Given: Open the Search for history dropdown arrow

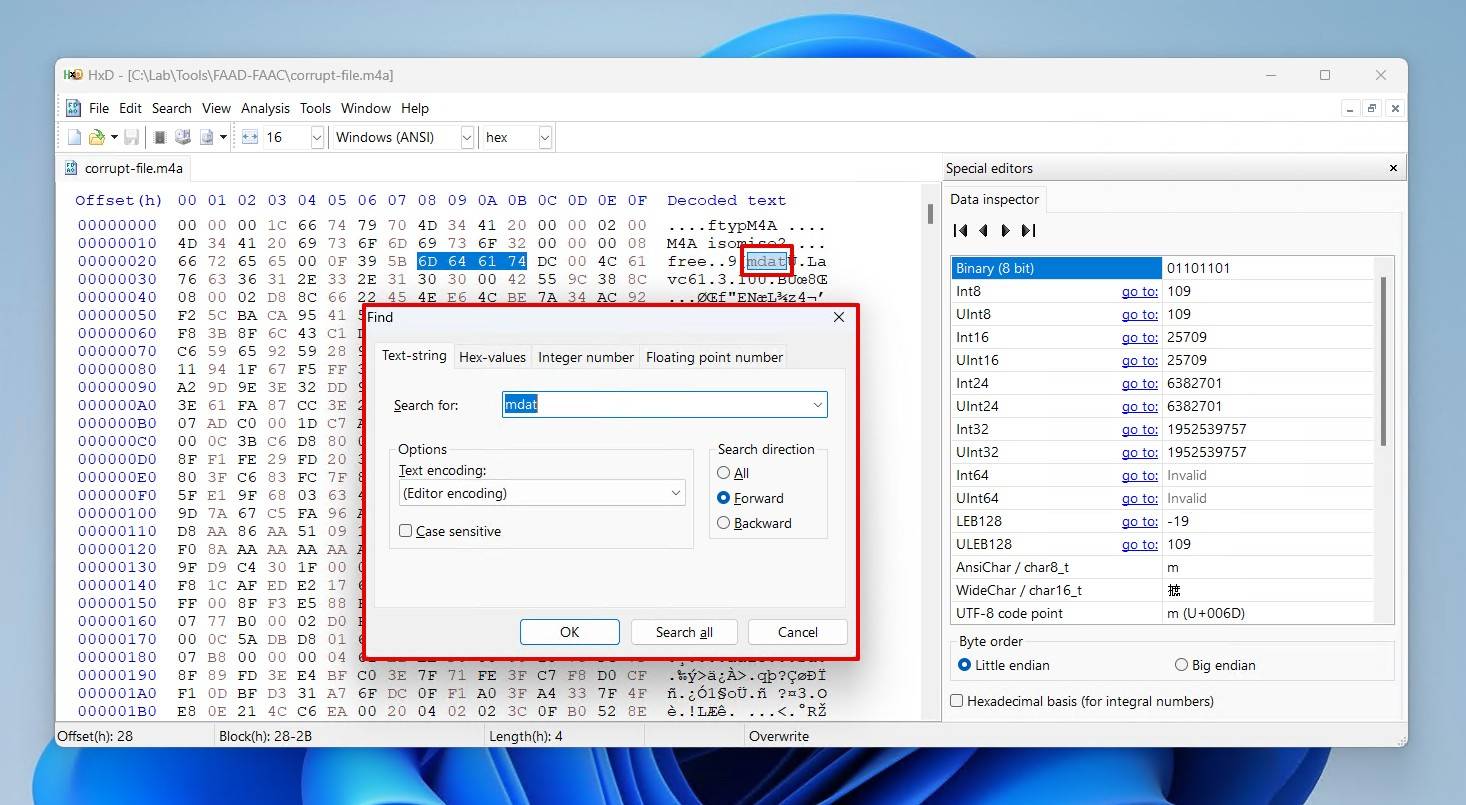Looking at the screenshot, I should [x=817, y=405].
